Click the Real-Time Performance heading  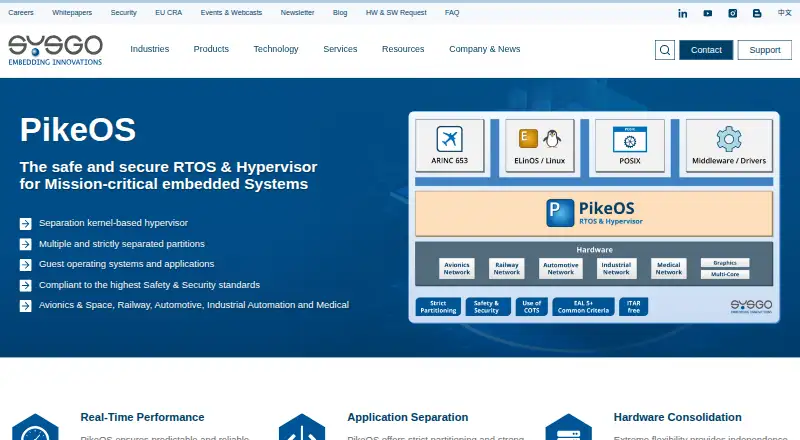(x=142, y=417)
